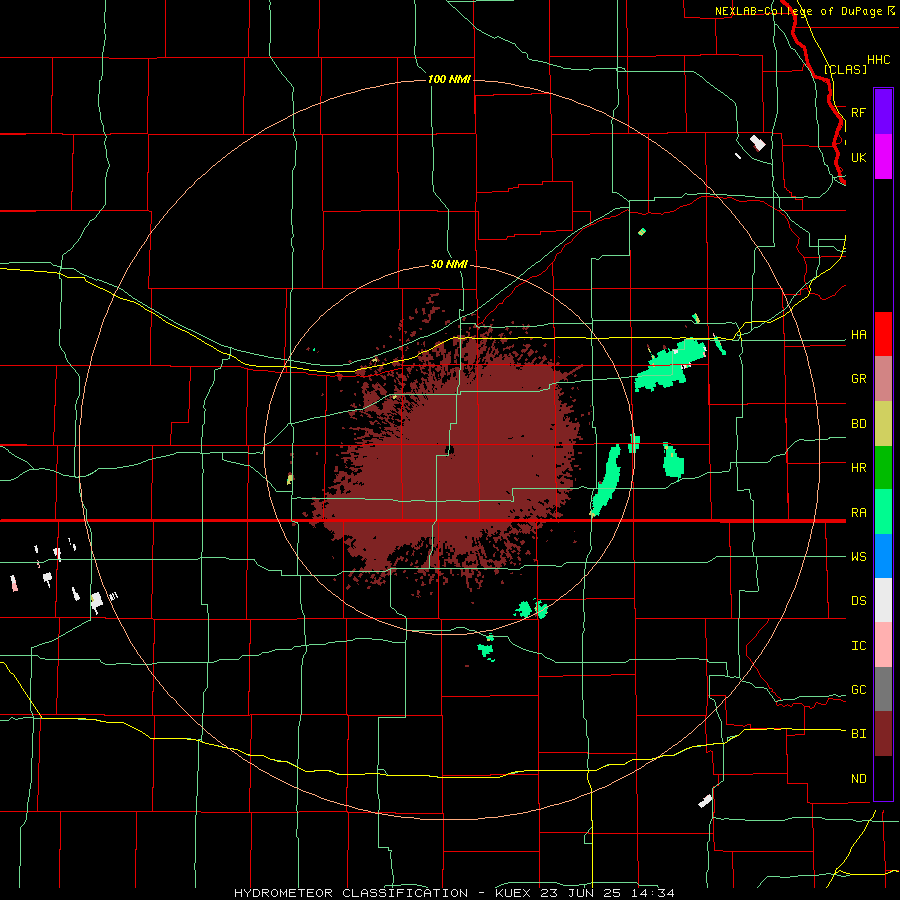The image size is (900, 900).
Task: Click the HA red legend swatch
Action: click(883, 334)
